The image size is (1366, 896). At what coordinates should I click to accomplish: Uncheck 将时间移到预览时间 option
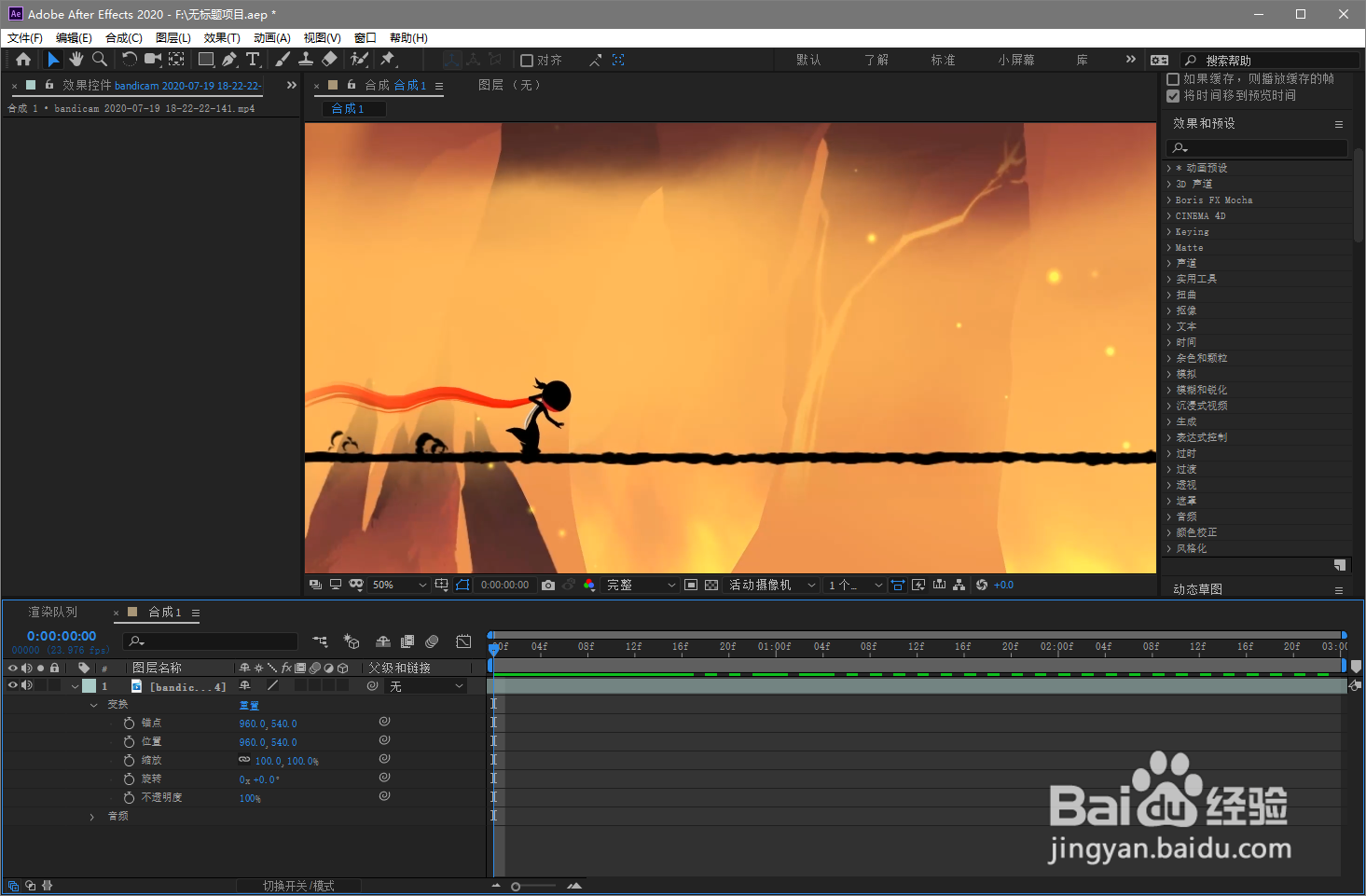(x=1174, y=96)
